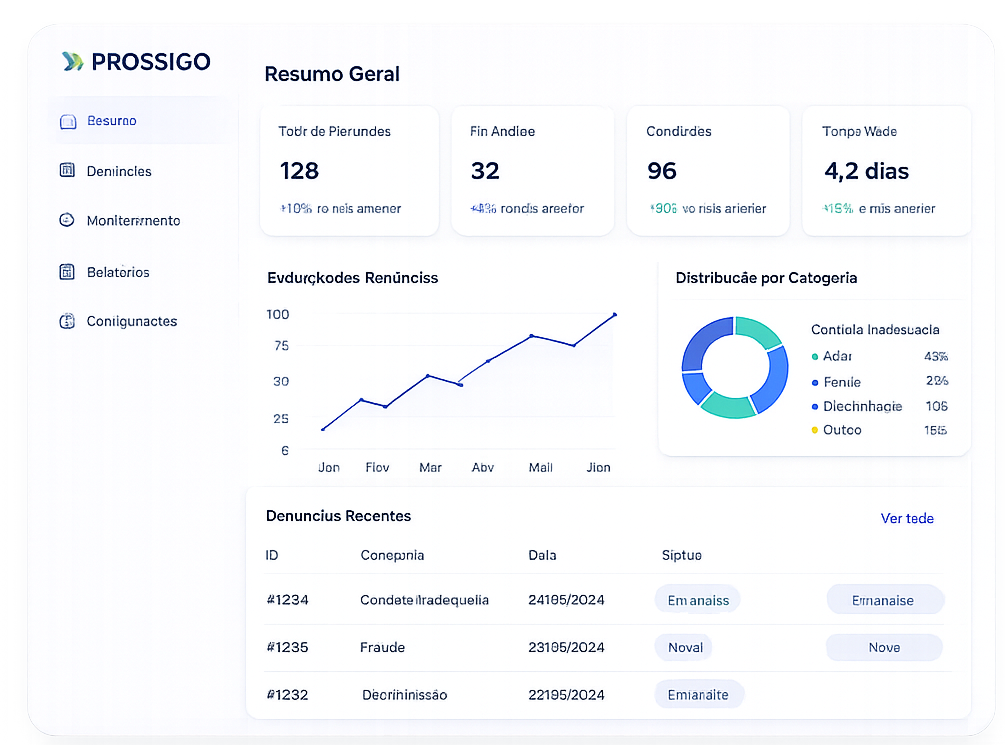Viewport: 1005px width, 745px height.
Task: Click the Contiola Inadesuacia legend heading
Action: pyautogui.click(x=875, y=330)
